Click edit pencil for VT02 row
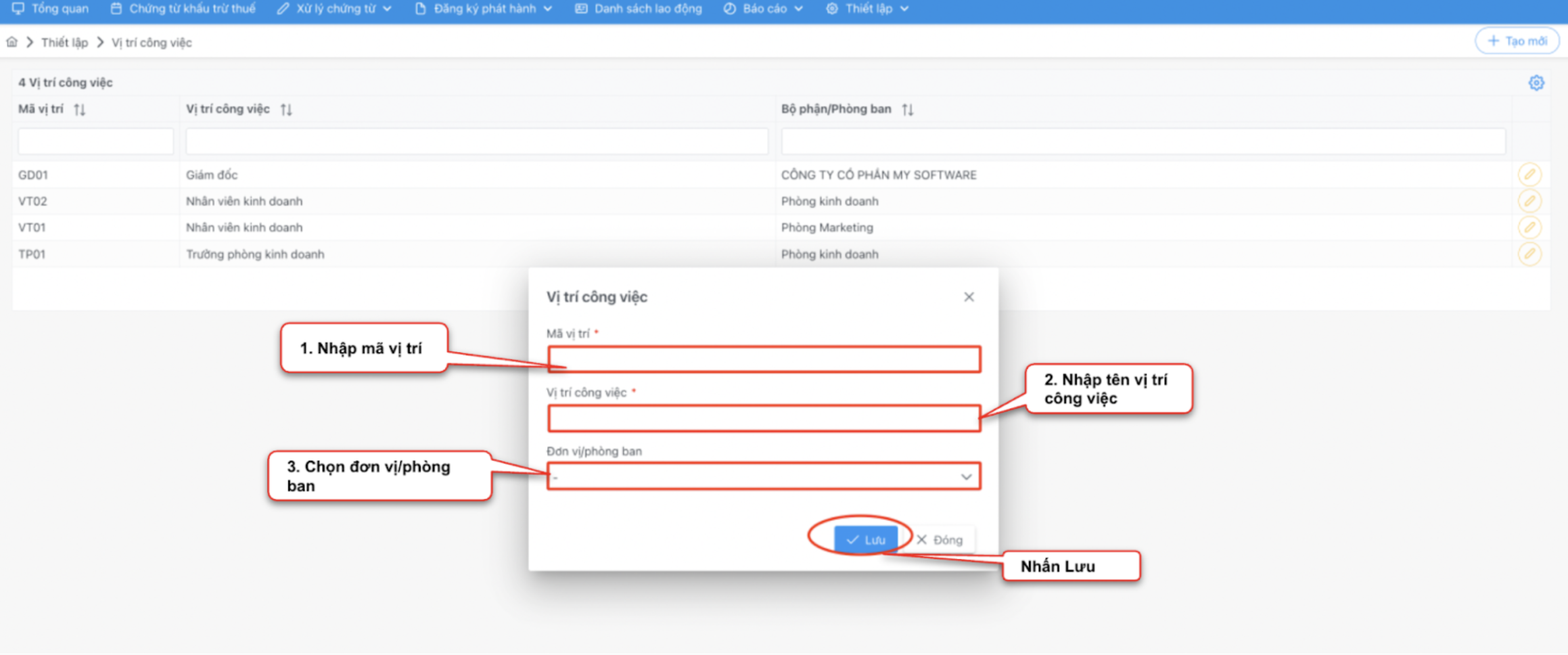Image resolution: width=1568 pixels, height=655 pixels. (x=1529, y=201)
